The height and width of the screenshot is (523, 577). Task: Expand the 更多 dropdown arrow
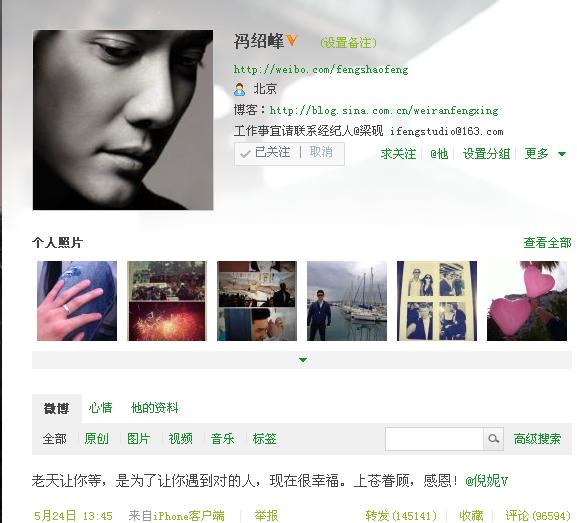(x=562, y=154)
